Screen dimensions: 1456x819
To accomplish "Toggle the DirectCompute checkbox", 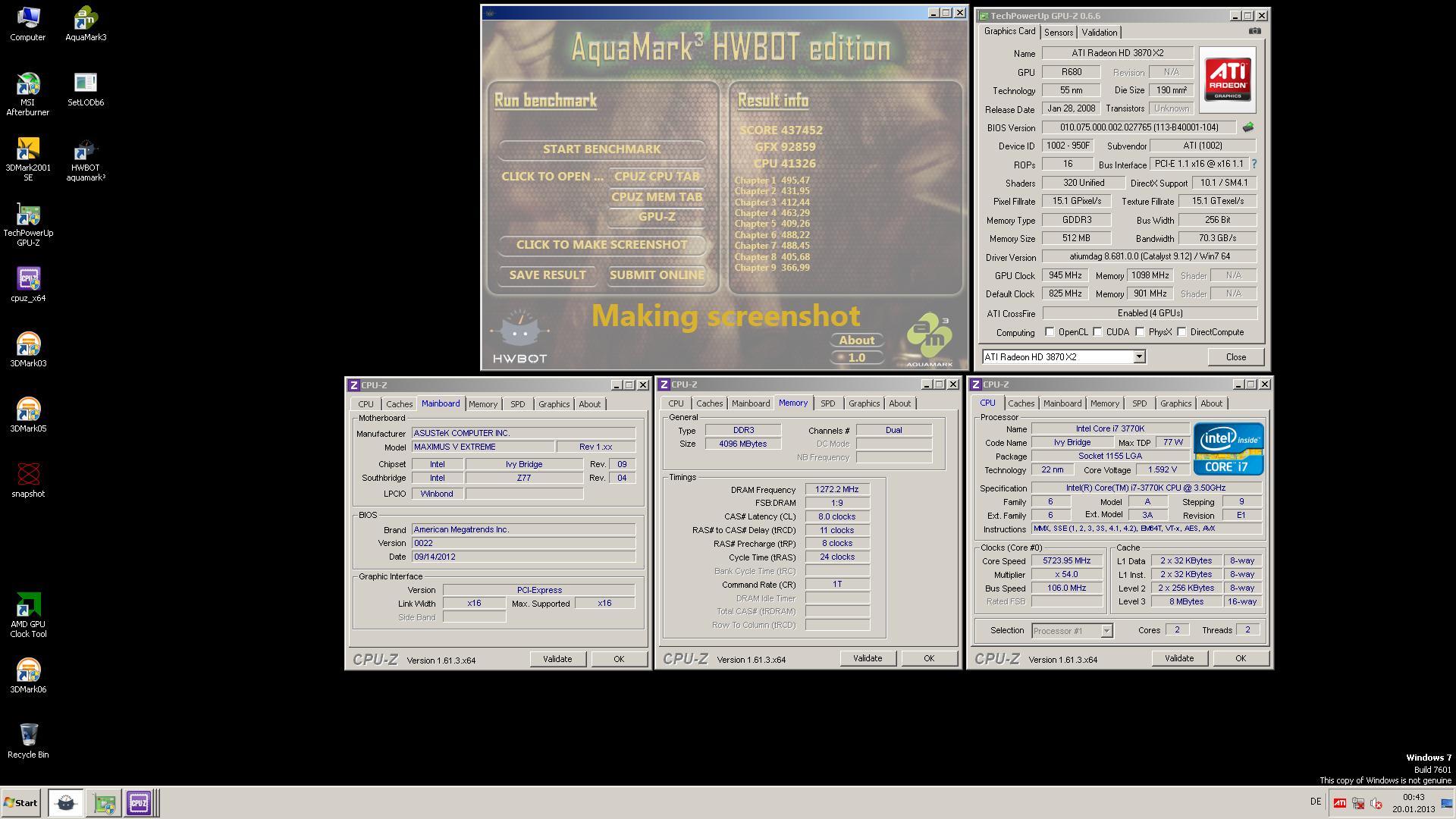I will pos(1181,332).
